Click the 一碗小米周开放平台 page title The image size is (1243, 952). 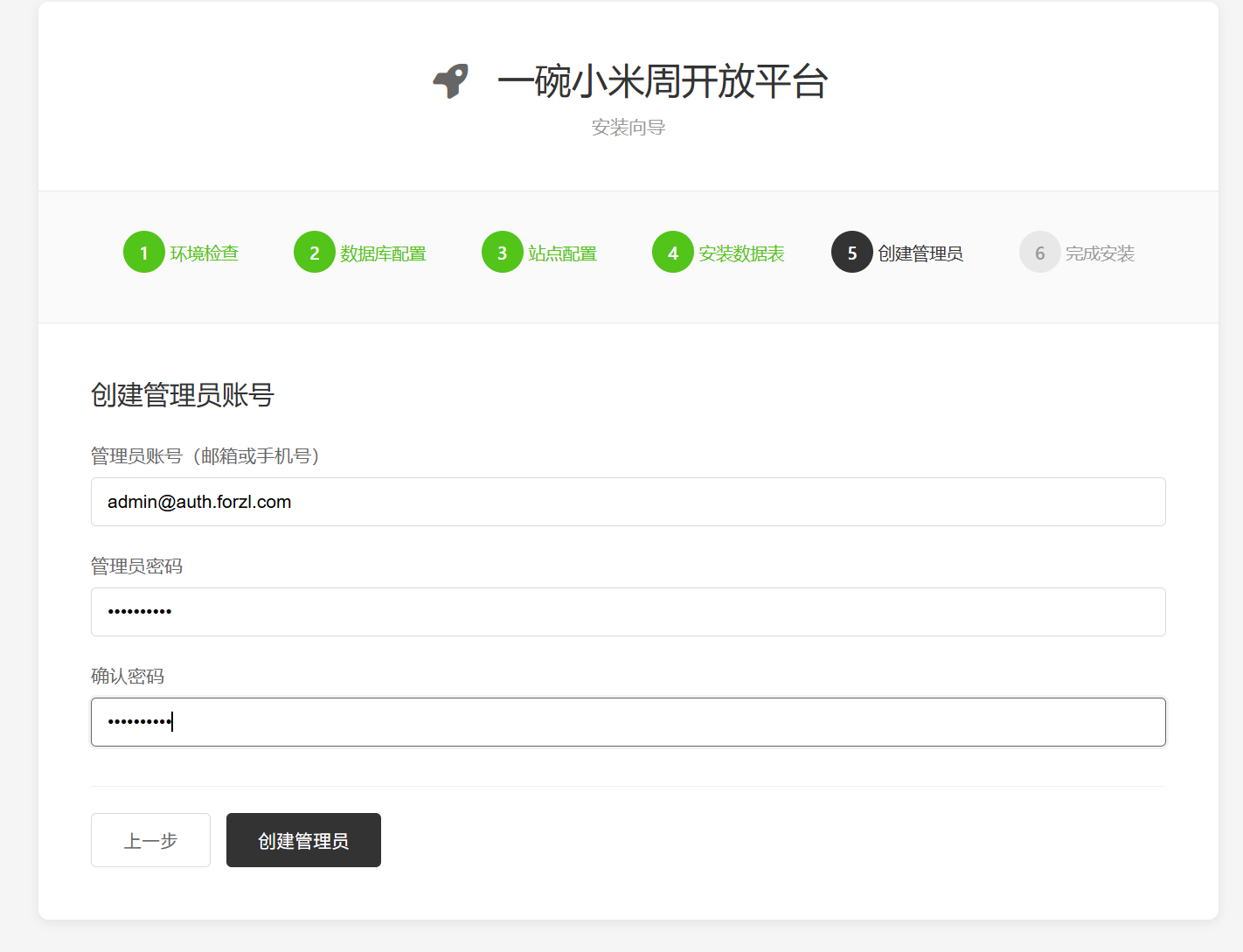pyautogui.click(x=663, y=81)
